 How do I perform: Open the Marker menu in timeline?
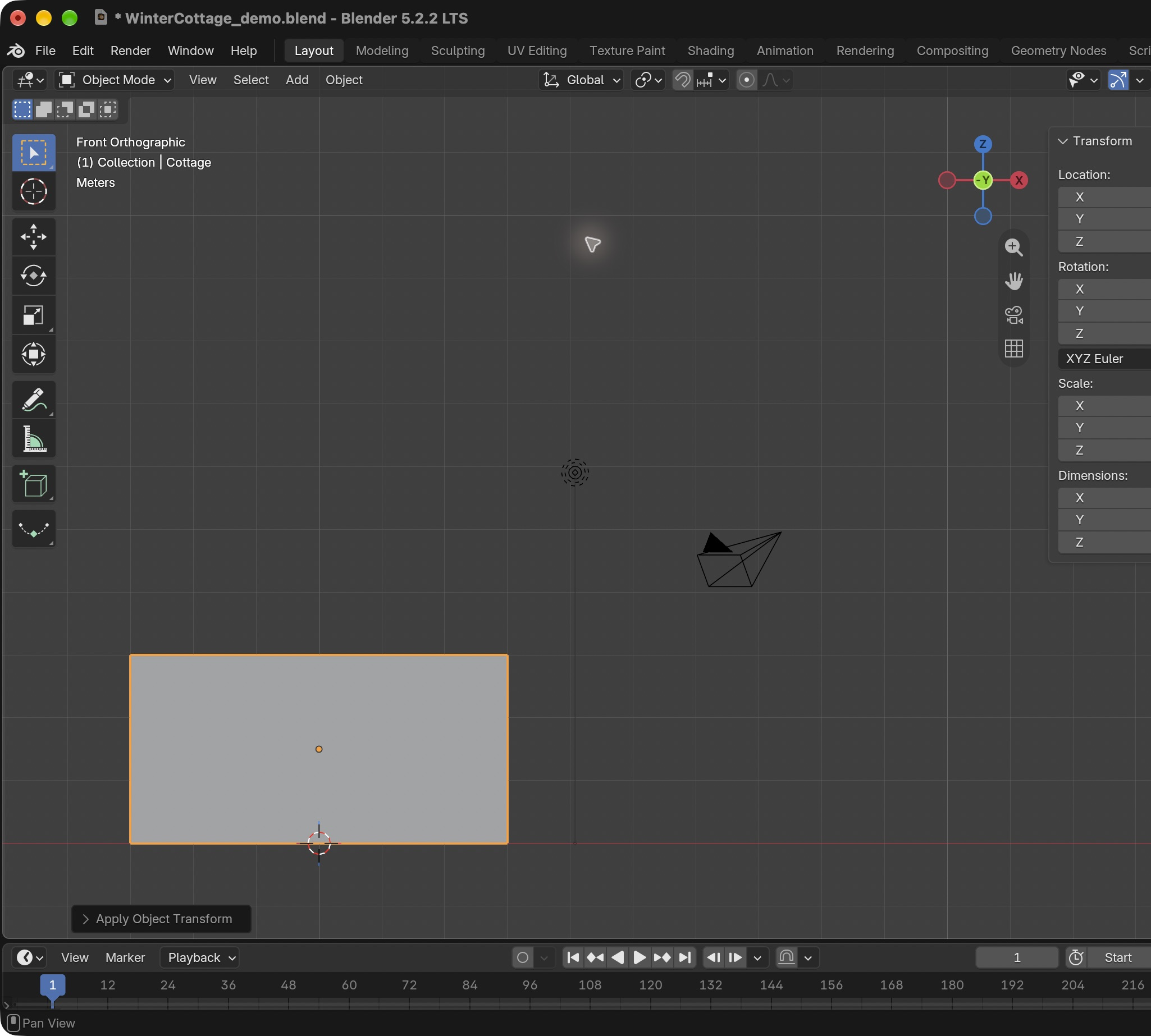point(125,958)
